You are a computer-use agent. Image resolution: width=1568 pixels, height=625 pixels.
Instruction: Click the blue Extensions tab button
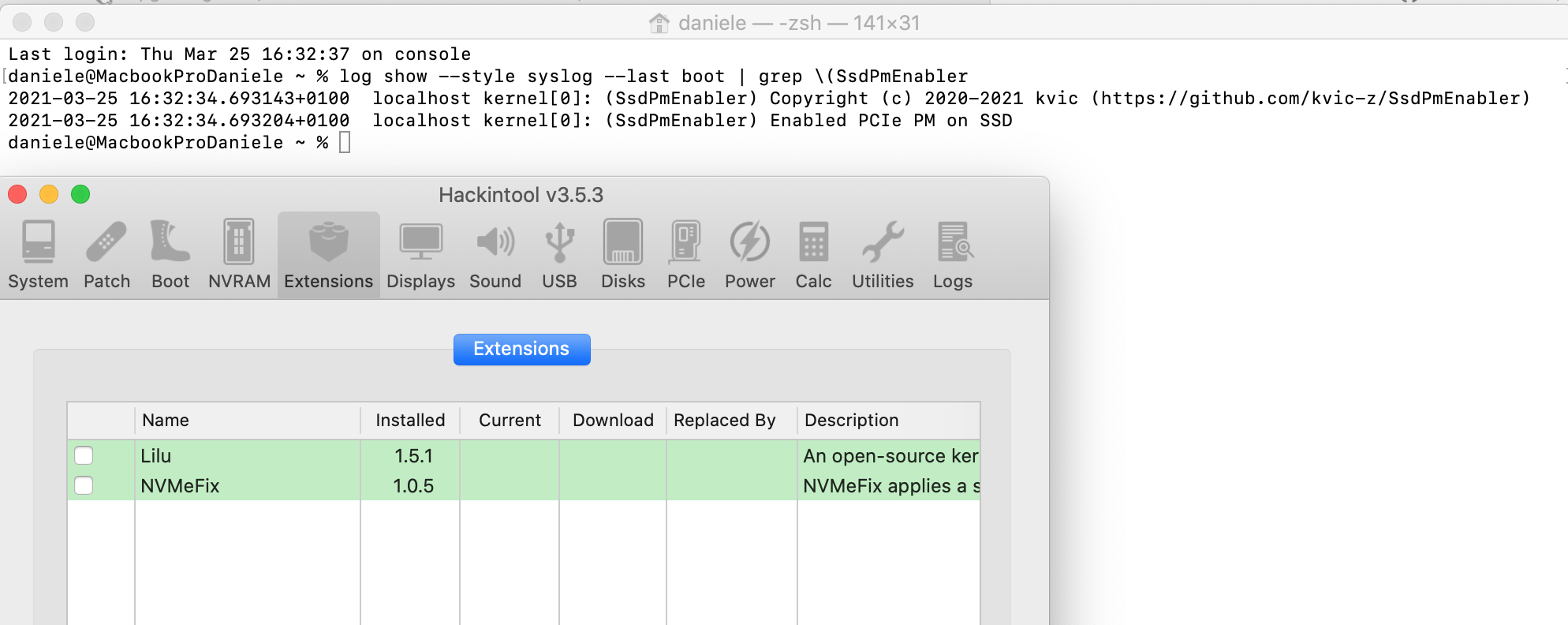[521, 350]
